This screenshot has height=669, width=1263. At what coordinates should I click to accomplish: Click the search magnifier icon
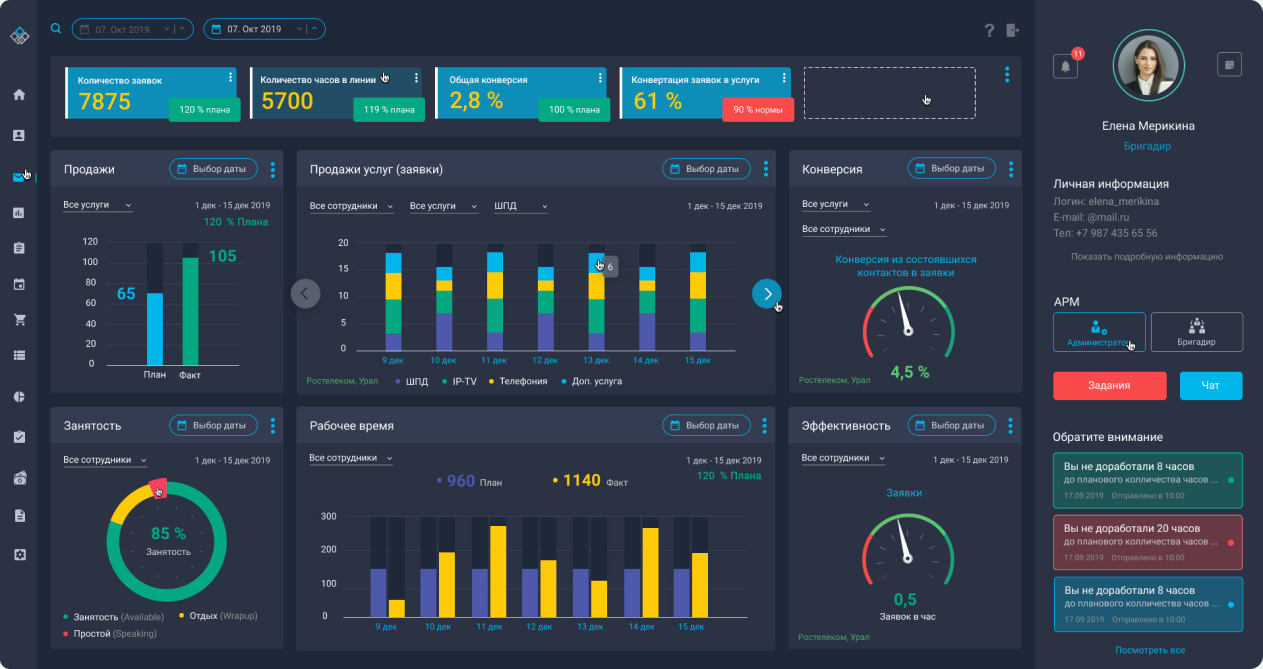point(56,29)
